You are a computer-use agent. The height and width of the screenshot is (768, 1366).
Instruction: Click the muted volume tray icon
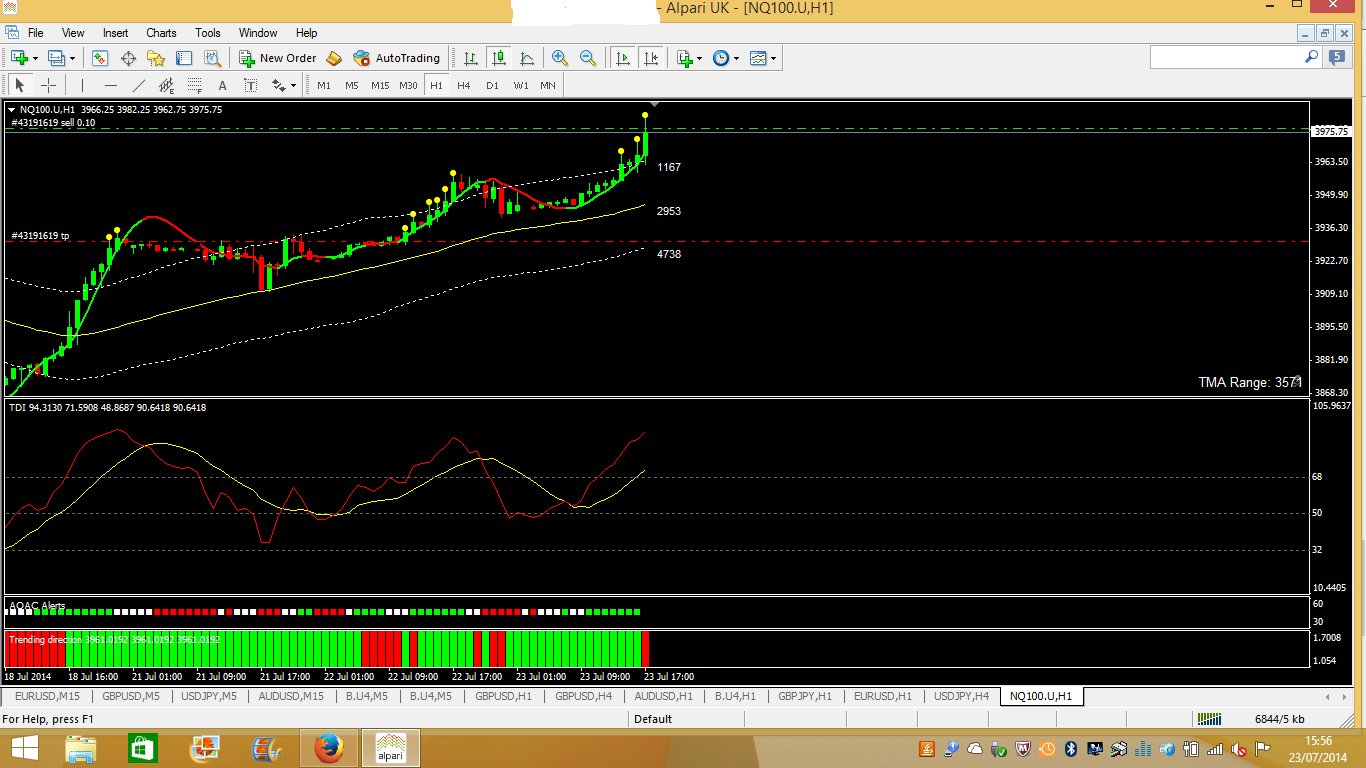coord(1239,748)
